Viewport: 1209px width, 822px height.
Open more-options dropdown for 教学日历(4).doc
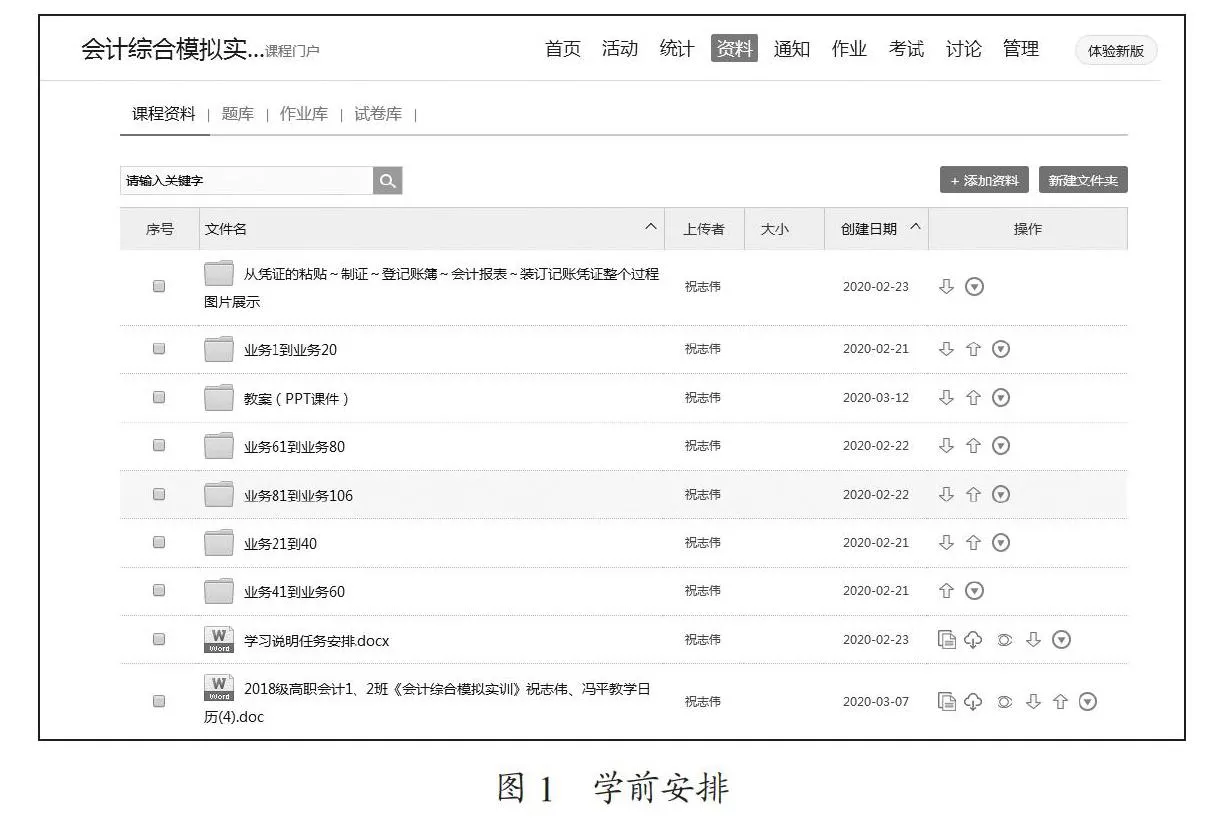point(1088,702)
